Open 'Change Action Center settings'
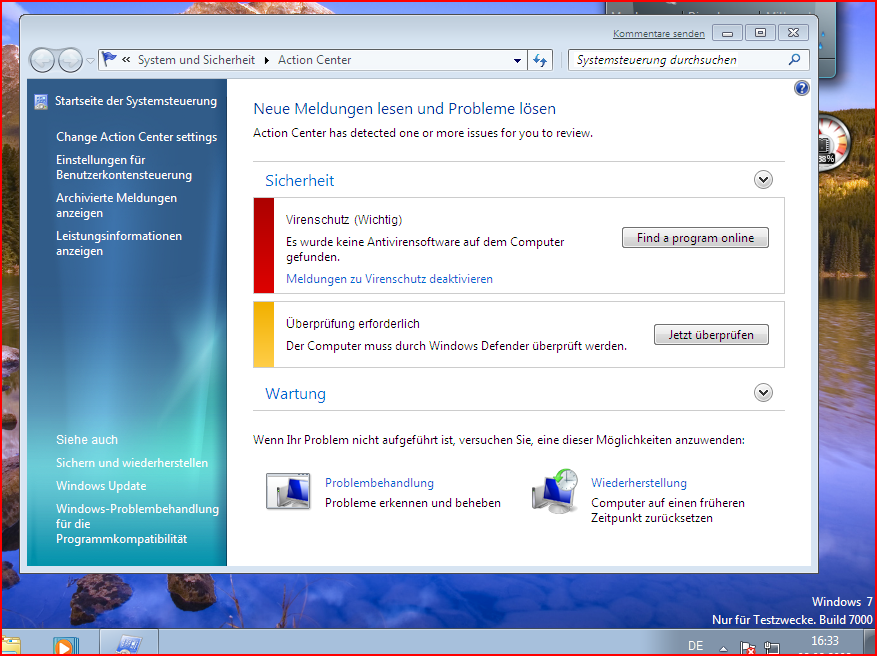Image resolution: width=877 pixels, height=656 pixels. click(136, 137)
